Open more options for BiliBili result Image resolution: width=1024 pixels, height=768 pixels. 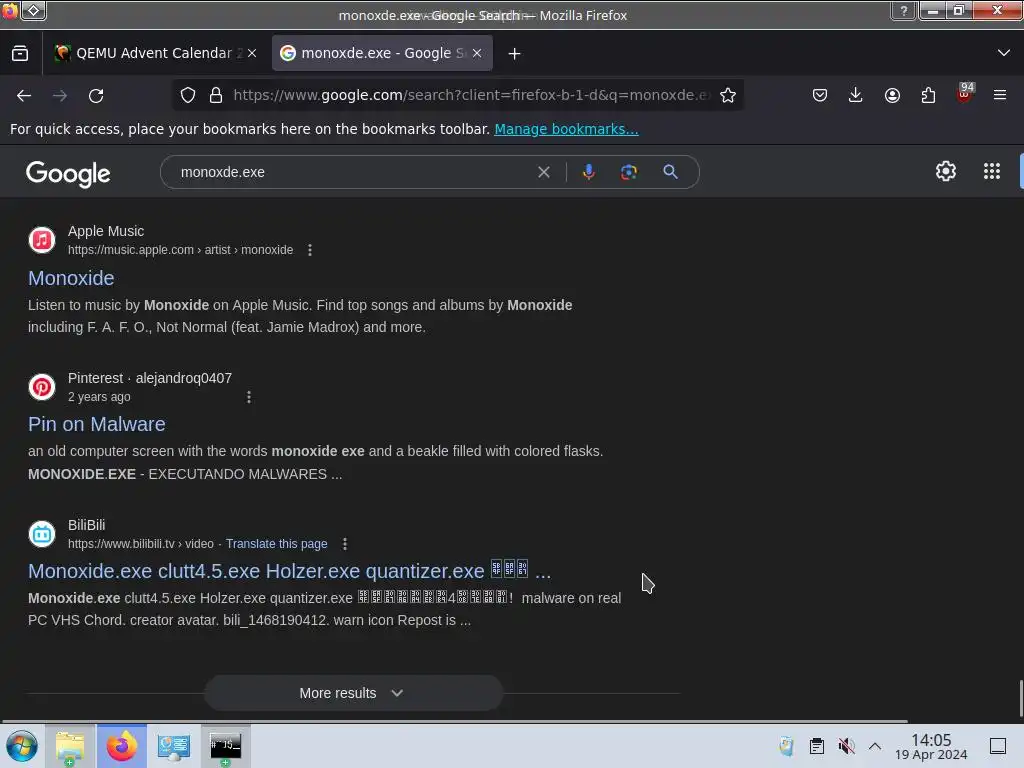[345, 544]
